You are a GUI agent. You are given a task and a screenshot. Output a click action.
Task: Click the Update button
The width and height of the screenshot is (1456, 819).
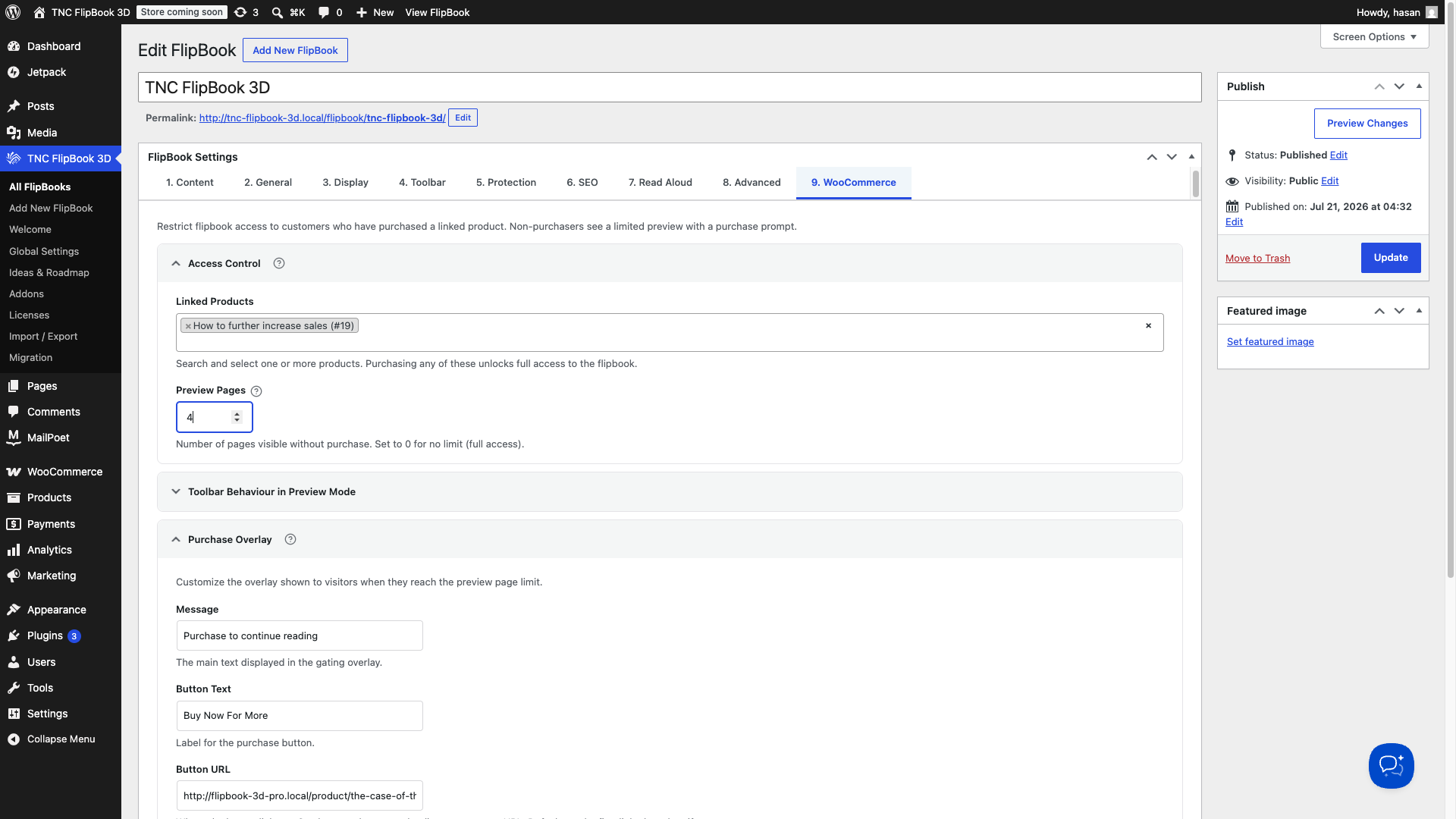1391,258
